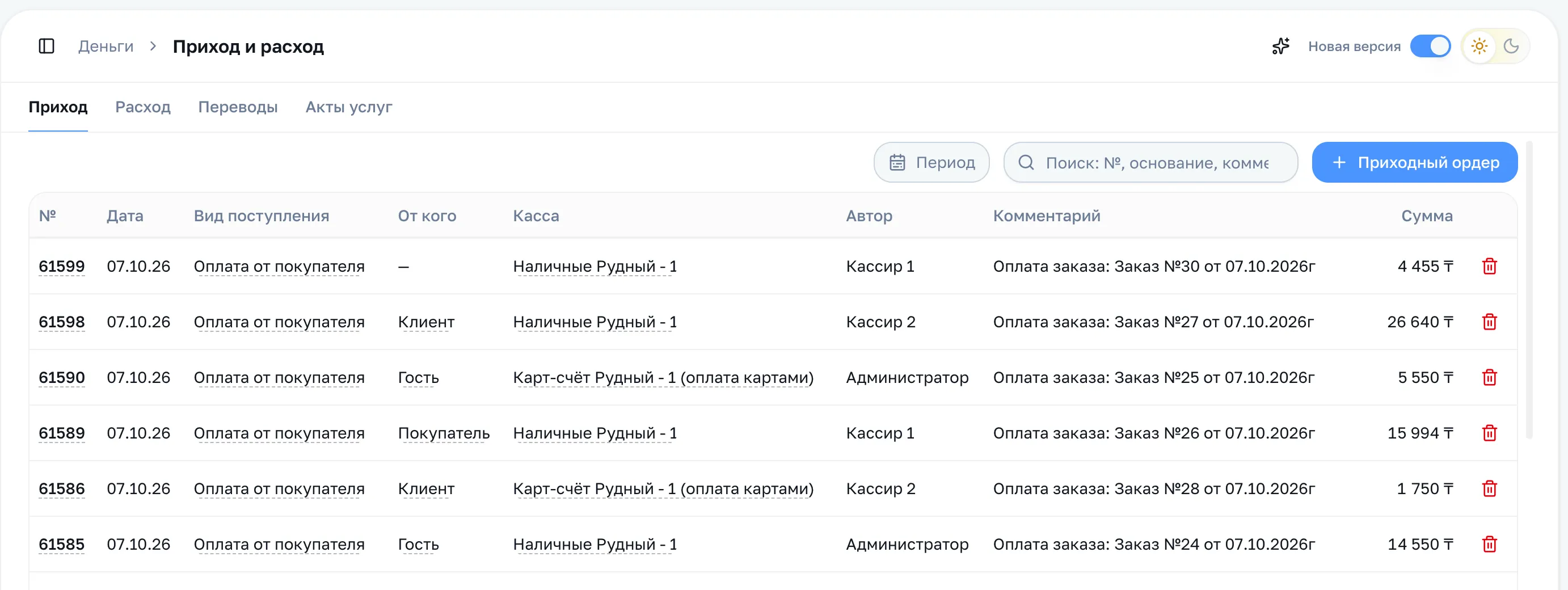Open order number 61589
The image size is (1568, 590).
(x=61, y=433)
